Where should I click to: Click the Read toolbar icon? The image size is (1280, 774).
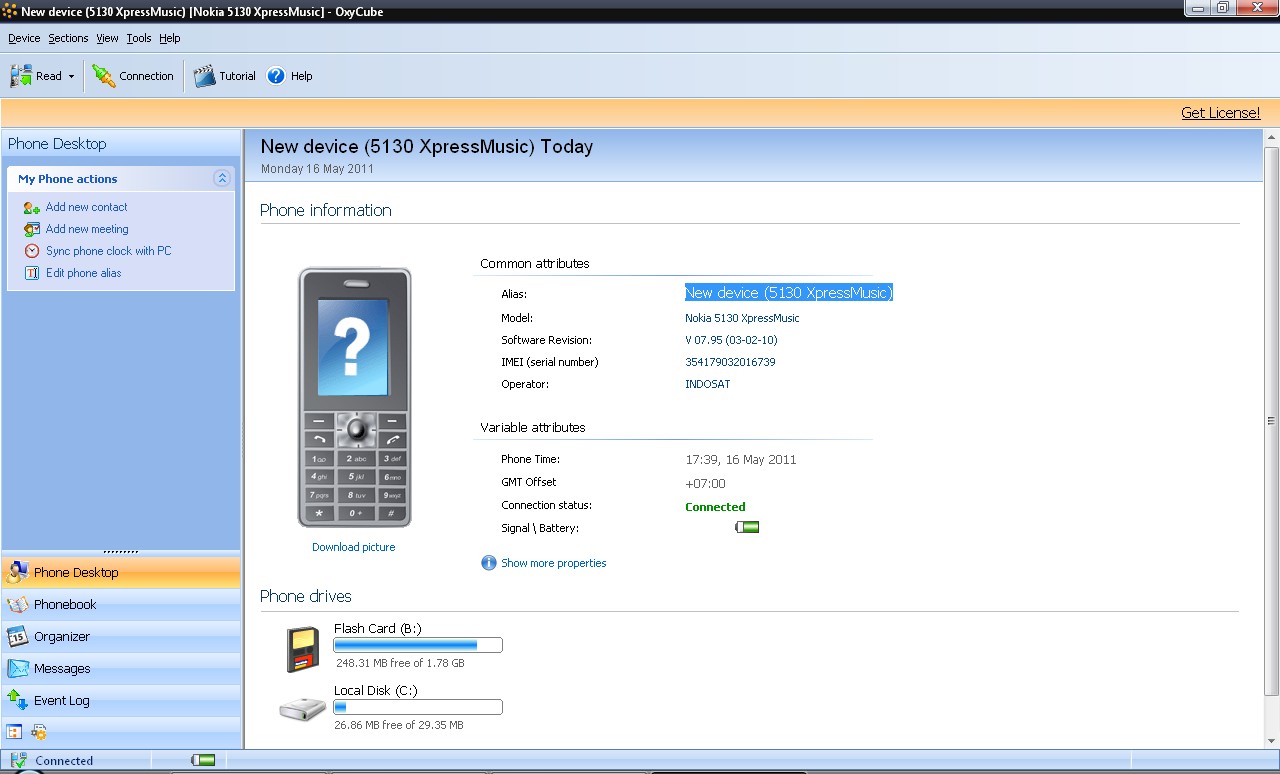click(x=21, y=76)
